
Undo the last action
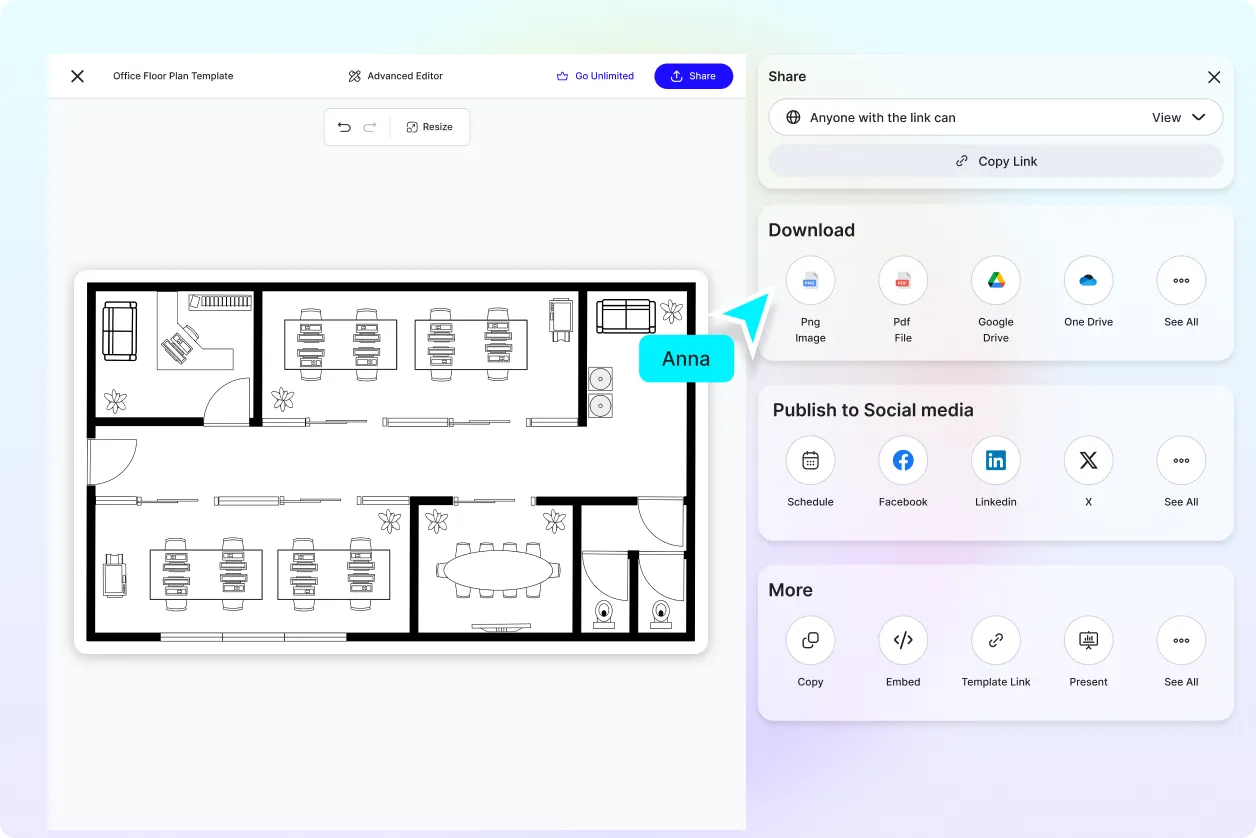coord(344,127)
